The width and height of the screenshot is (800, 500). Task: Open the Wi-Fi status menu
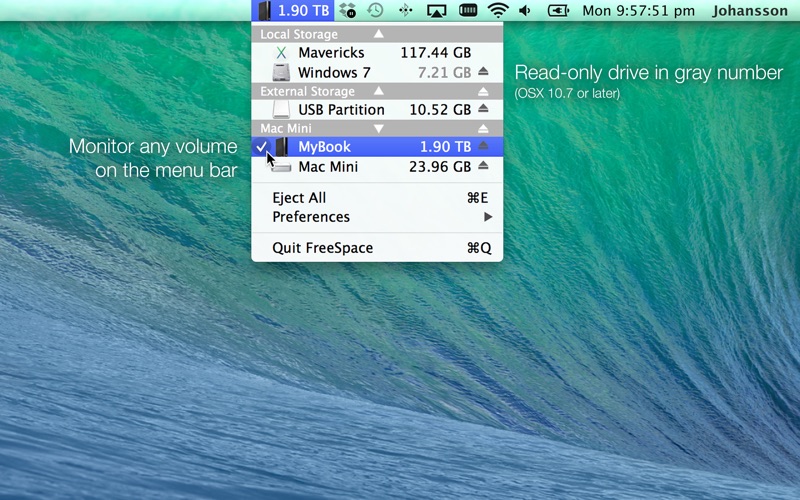pos(497,10)
